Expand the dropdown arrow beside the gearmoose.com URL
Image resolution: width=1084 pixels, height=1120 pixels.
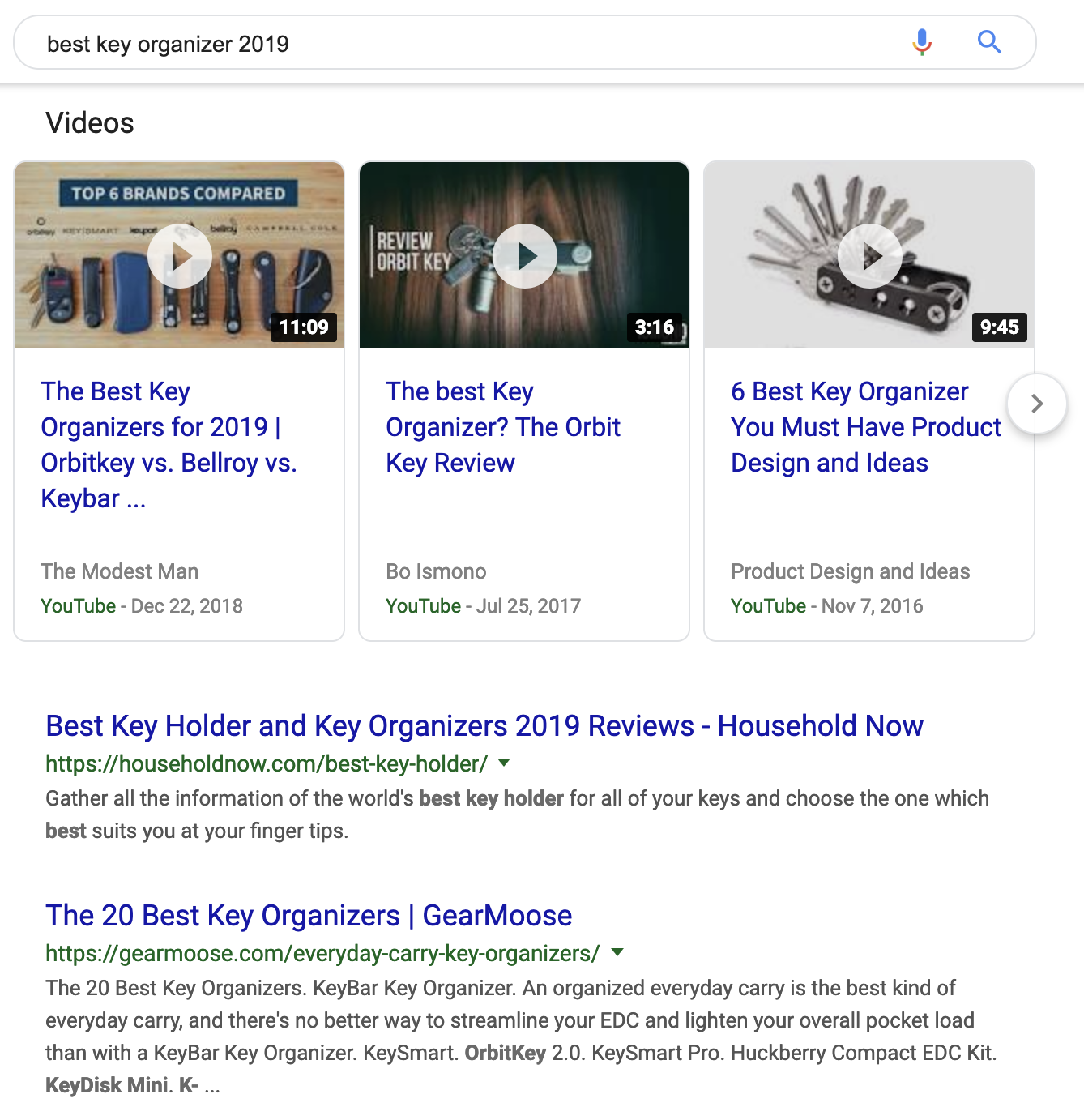point(617,952)
